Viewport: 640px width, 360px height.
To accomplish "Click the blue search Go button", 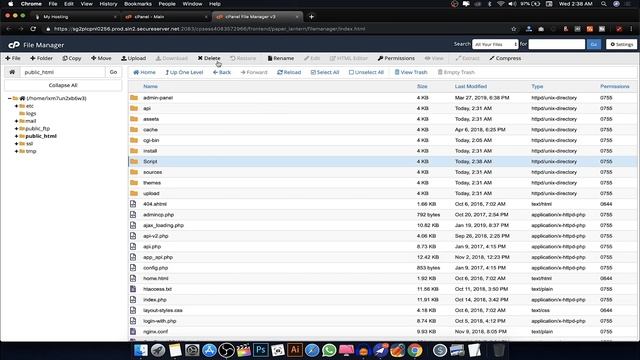I will pos(594,44).
